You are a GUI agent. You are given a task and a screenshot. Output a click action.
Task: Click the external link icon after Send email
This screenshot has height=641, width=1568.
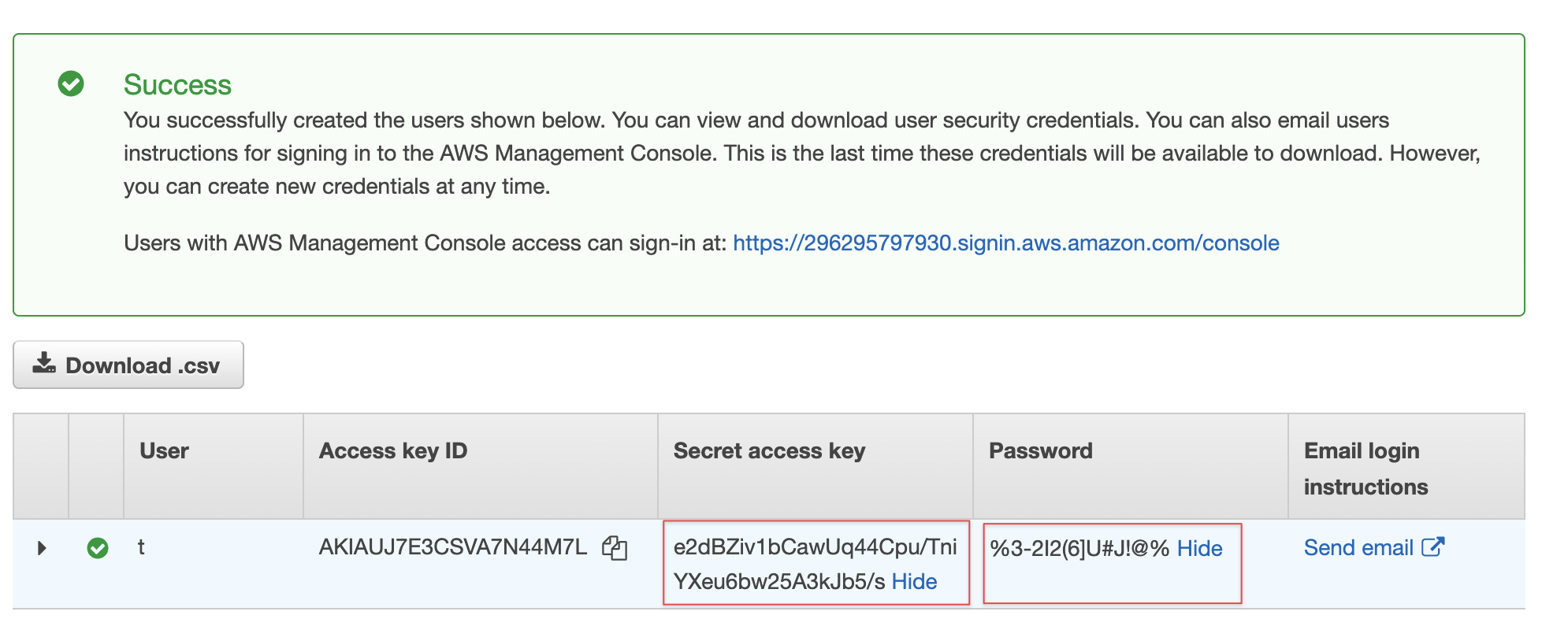point(1433,547)
